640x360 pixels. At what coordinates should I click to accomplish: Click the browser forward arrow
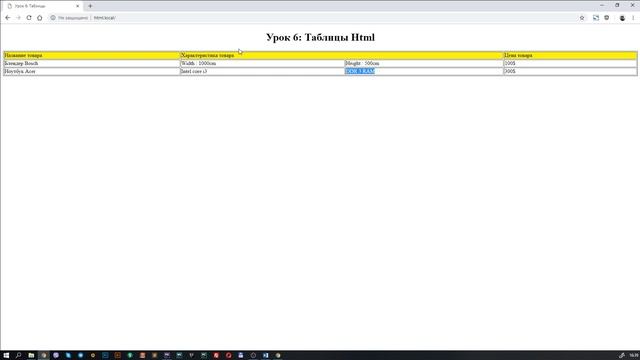point(18,18)
